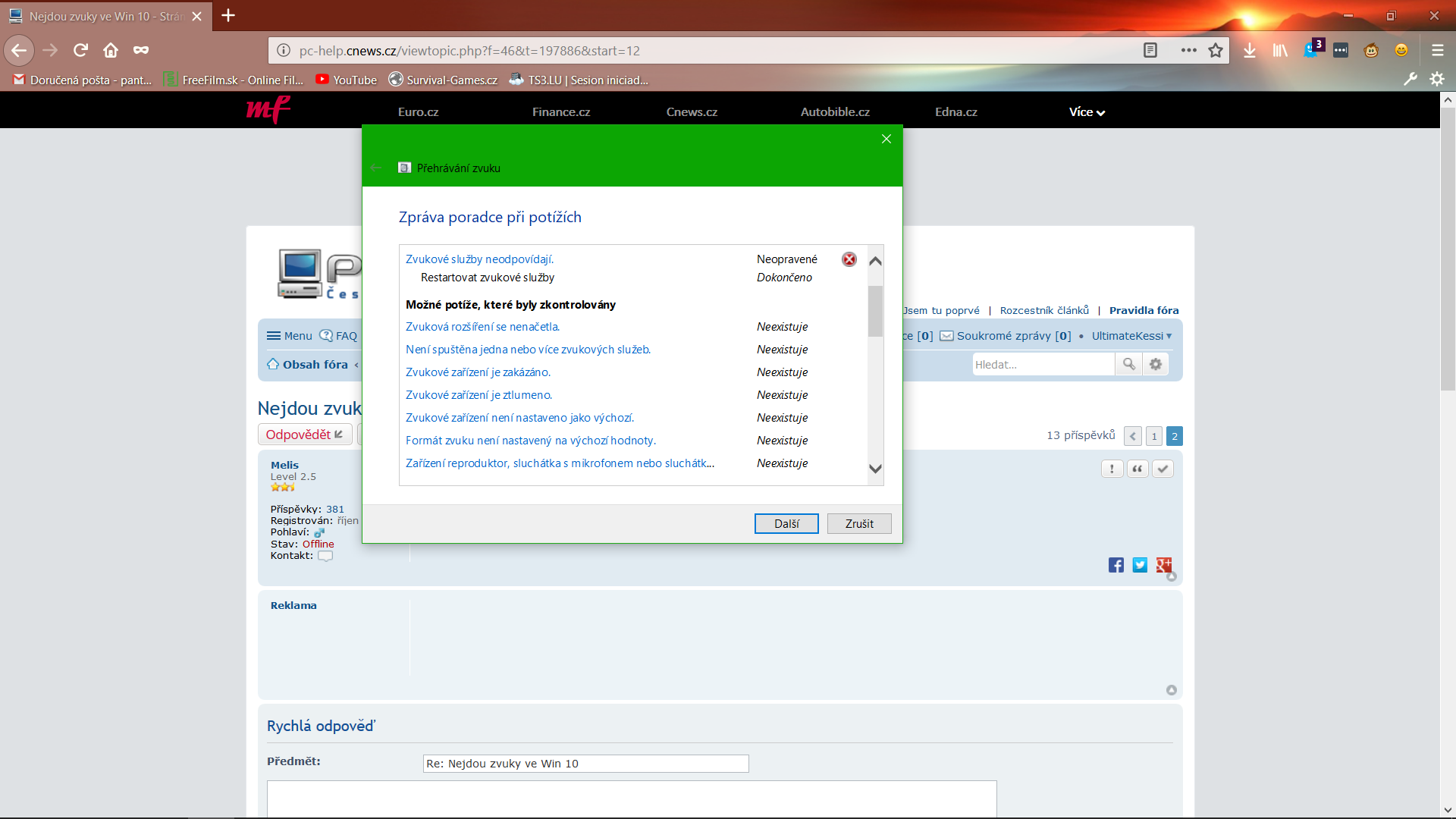Open link Zvukové služby neodpovídají
Viewport: 1456px width, 819px height.
(479, 259)
